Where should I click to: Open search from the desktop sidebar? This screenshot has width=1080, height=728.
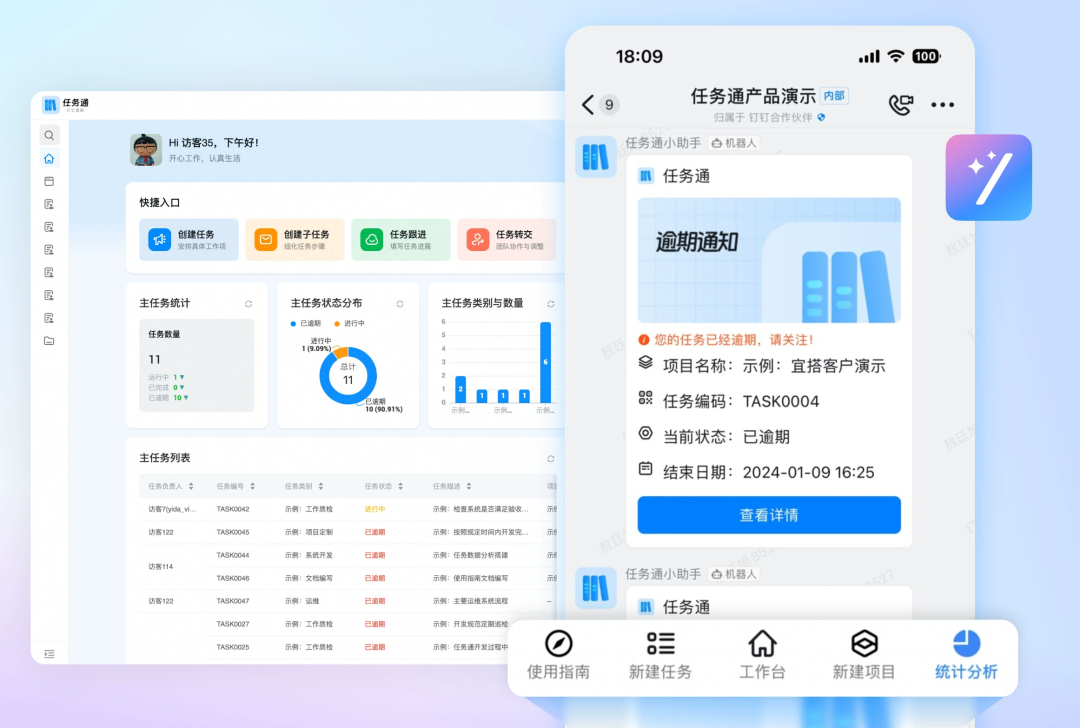[x=49, y=135]
